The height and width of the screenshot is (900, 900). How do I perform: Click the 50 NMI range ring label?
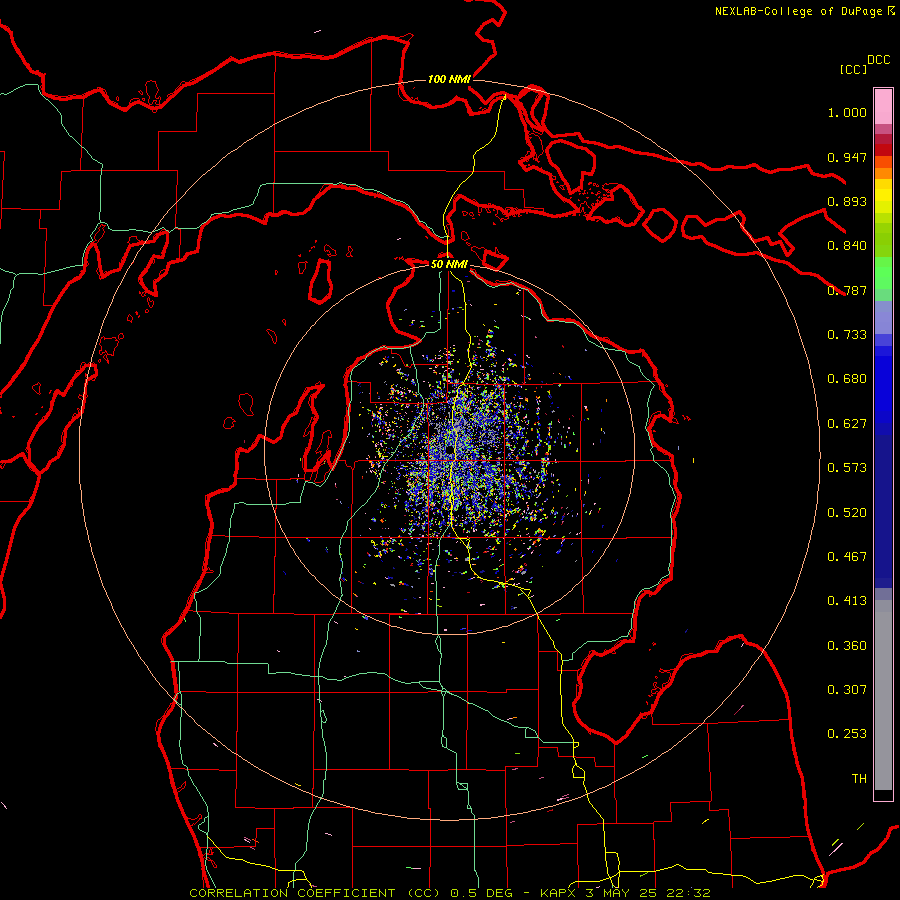click(449, 264)
